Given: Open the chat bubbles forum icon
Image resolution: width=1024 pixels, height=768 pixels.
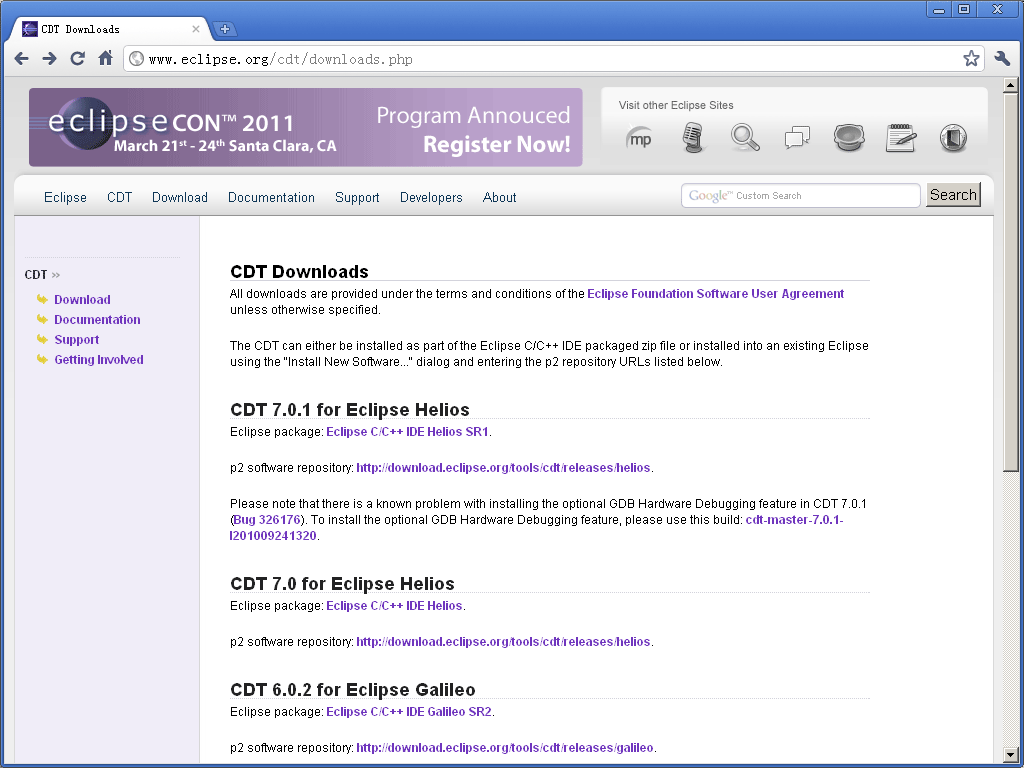Looking at the screenshot, I should coord(797,138).
